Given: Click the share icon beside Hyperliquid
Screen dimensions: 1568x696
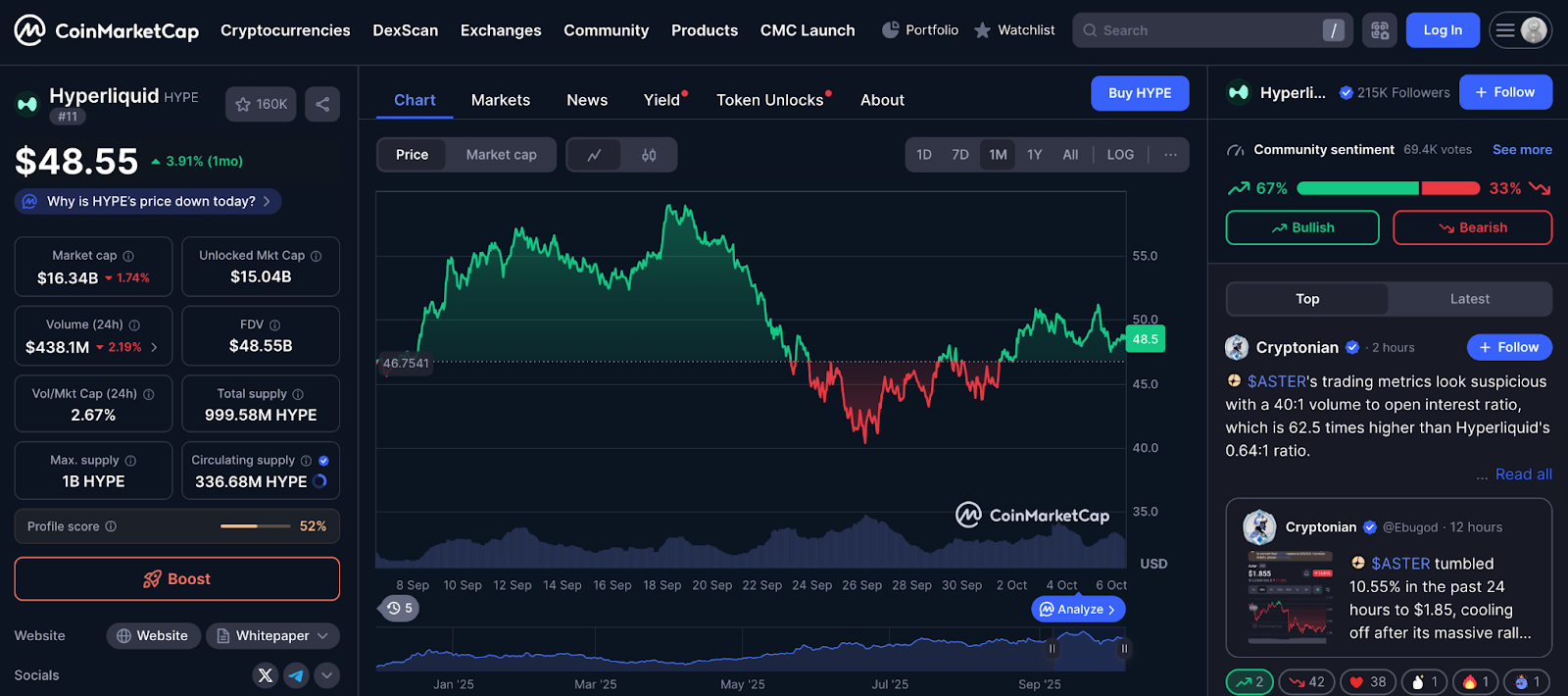Looking at the screenshot, I should (322, 104).
